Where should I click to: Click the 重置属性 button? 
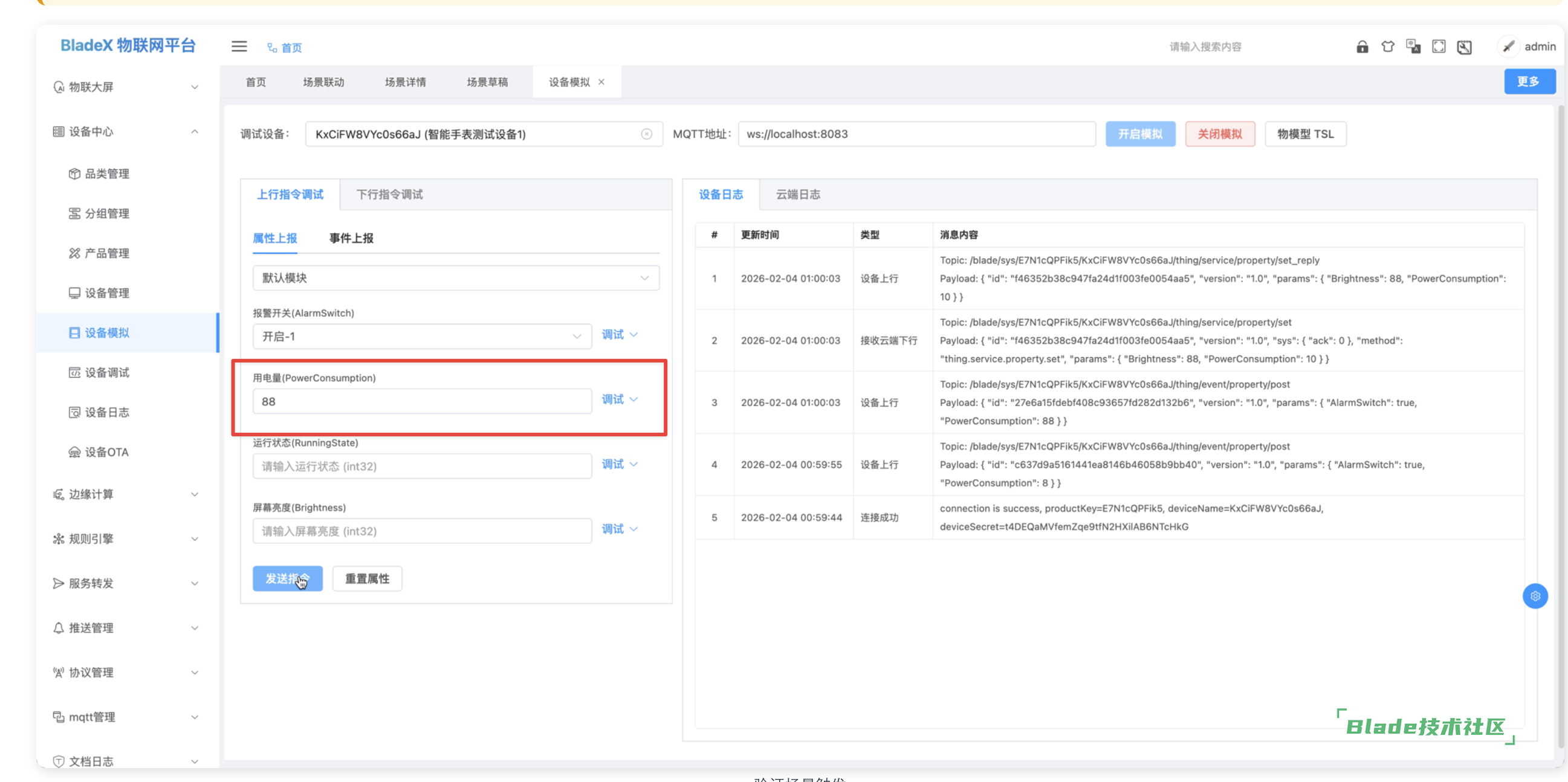(366, 578)
